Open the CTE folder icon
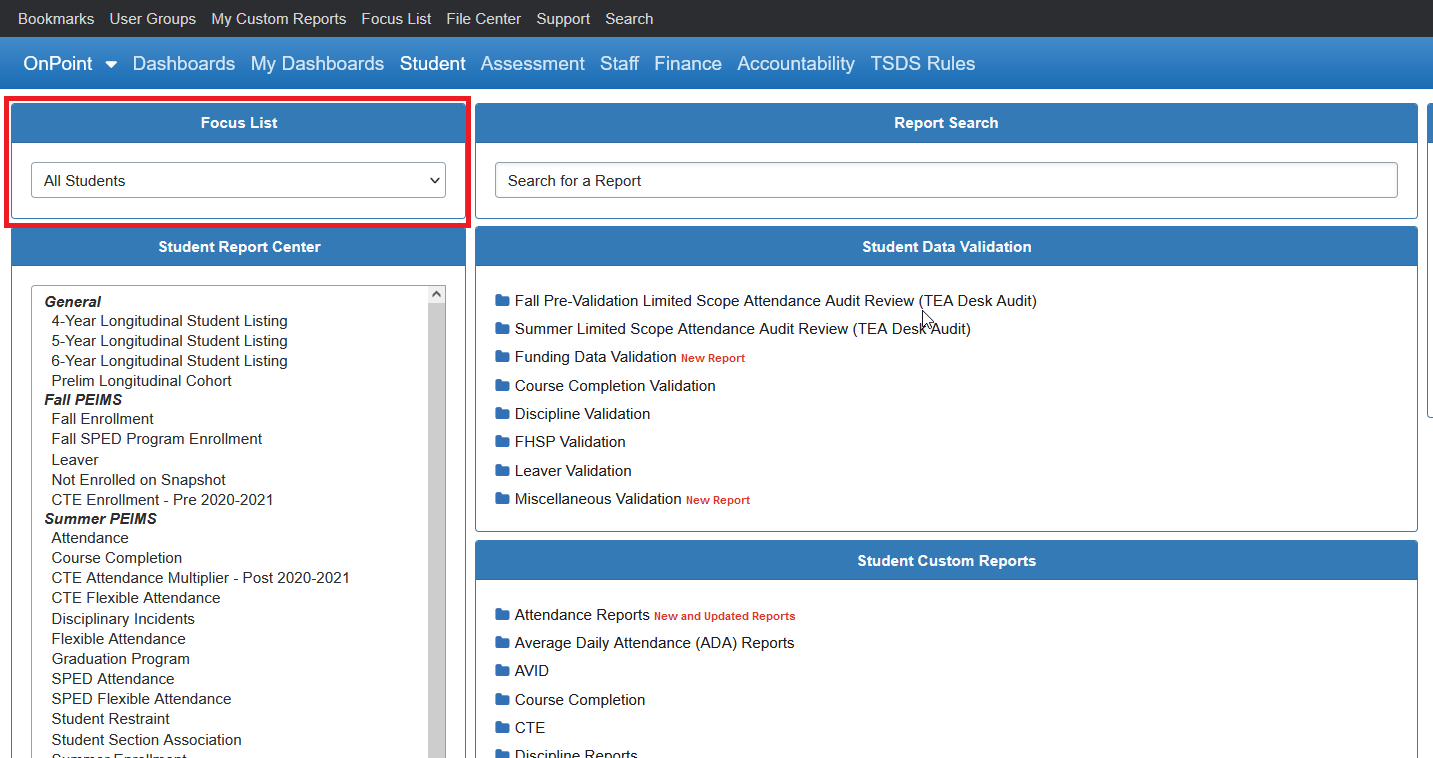The width and height of the screenshot is (1433, 758). point(502,728)
